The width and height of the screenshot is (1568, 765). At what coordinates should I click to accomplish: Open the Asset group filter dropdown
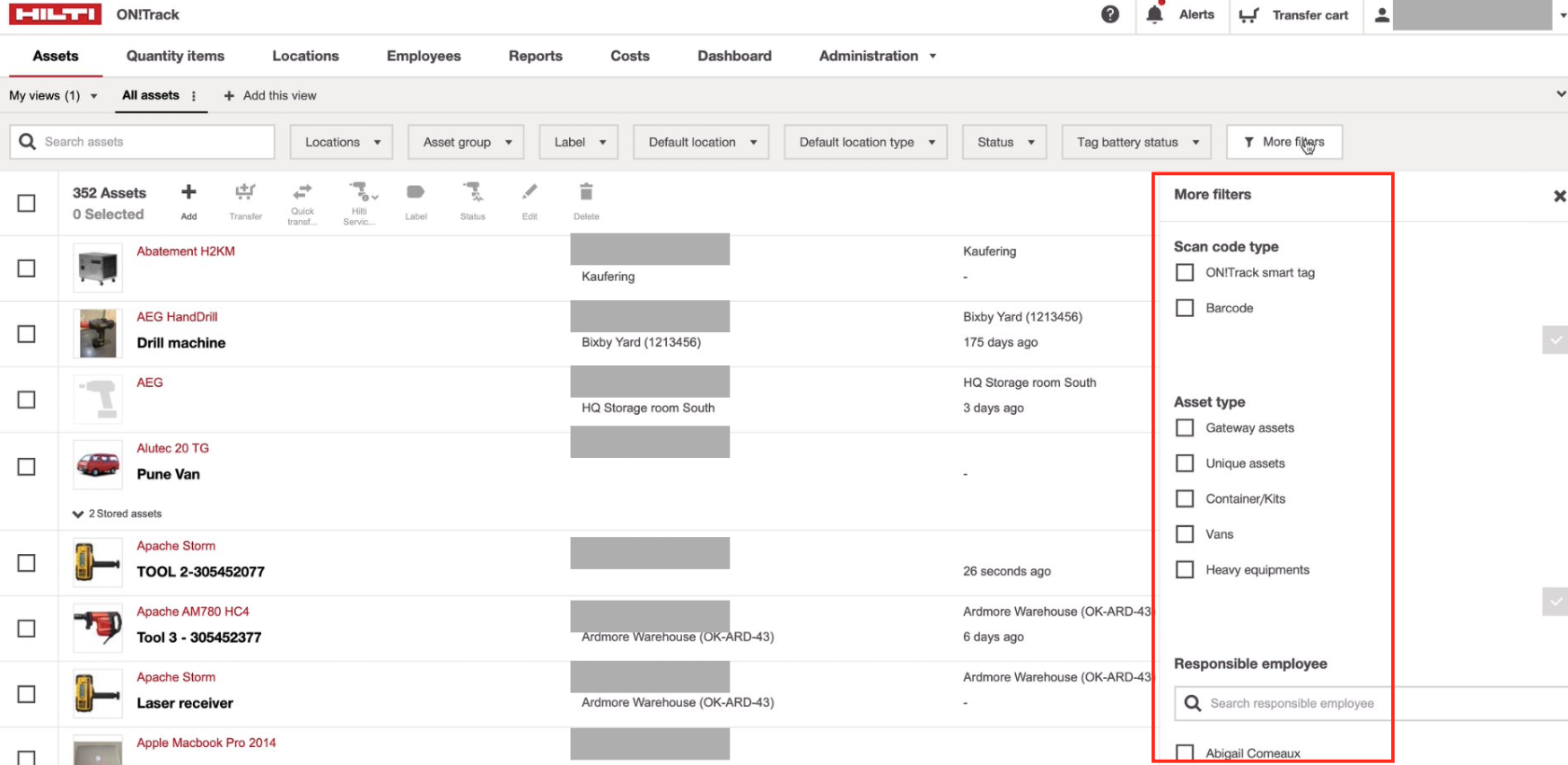[x=467, y=142]
